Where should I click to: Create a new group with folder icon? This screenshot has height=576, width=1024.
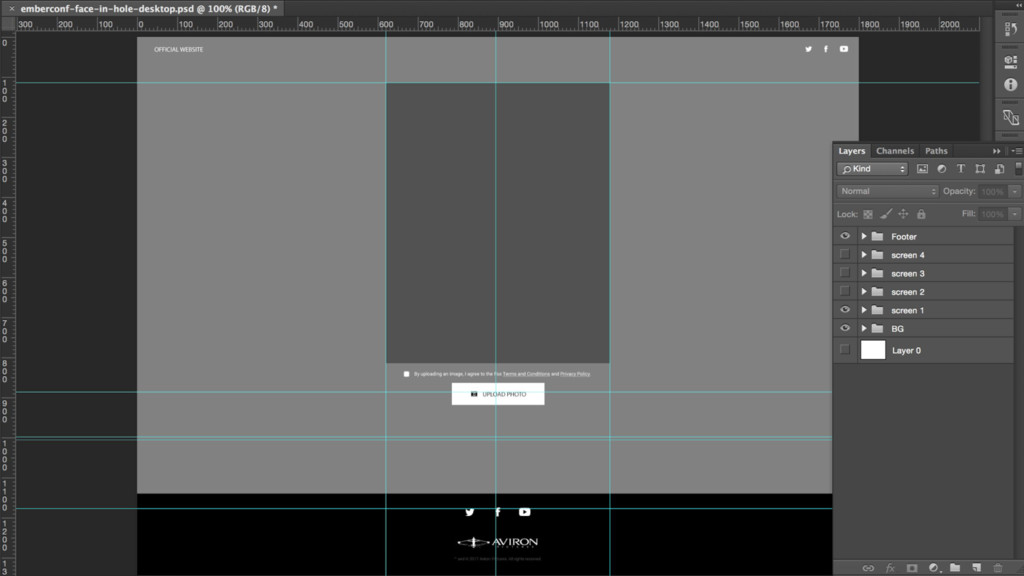[x=954, y=568]
